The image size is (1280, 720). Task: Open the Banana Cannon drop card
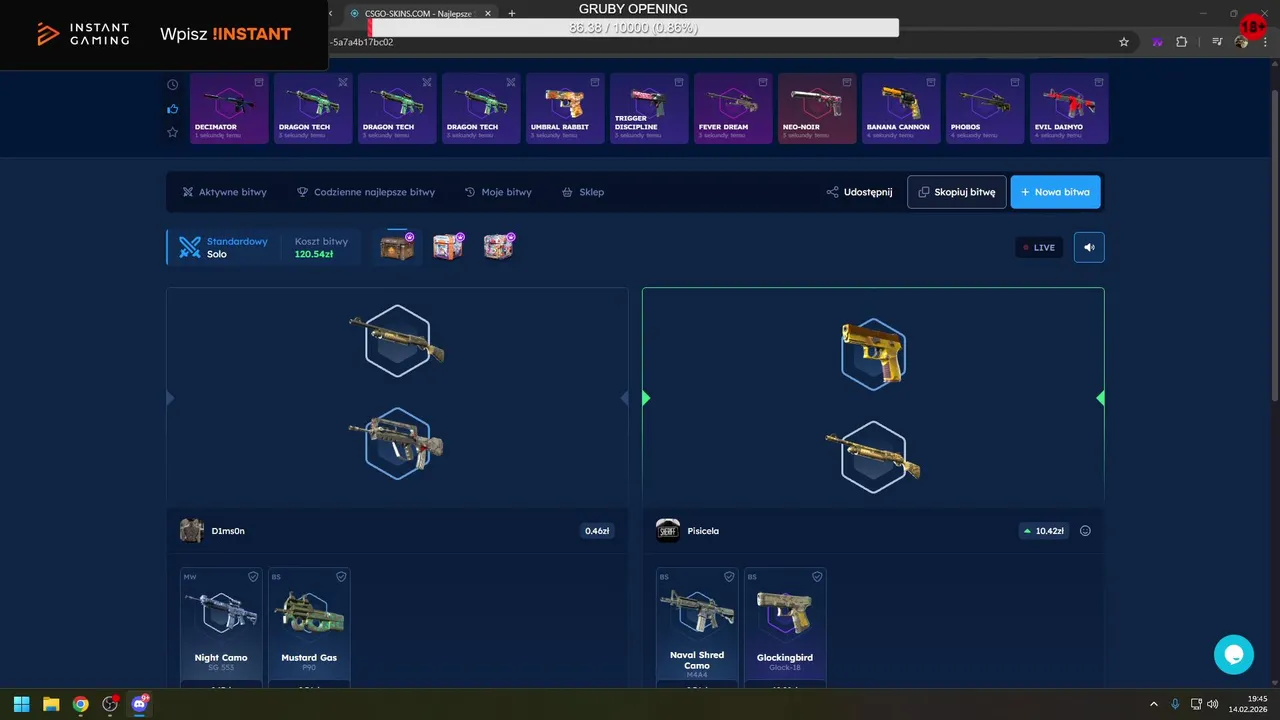point(901,108)
